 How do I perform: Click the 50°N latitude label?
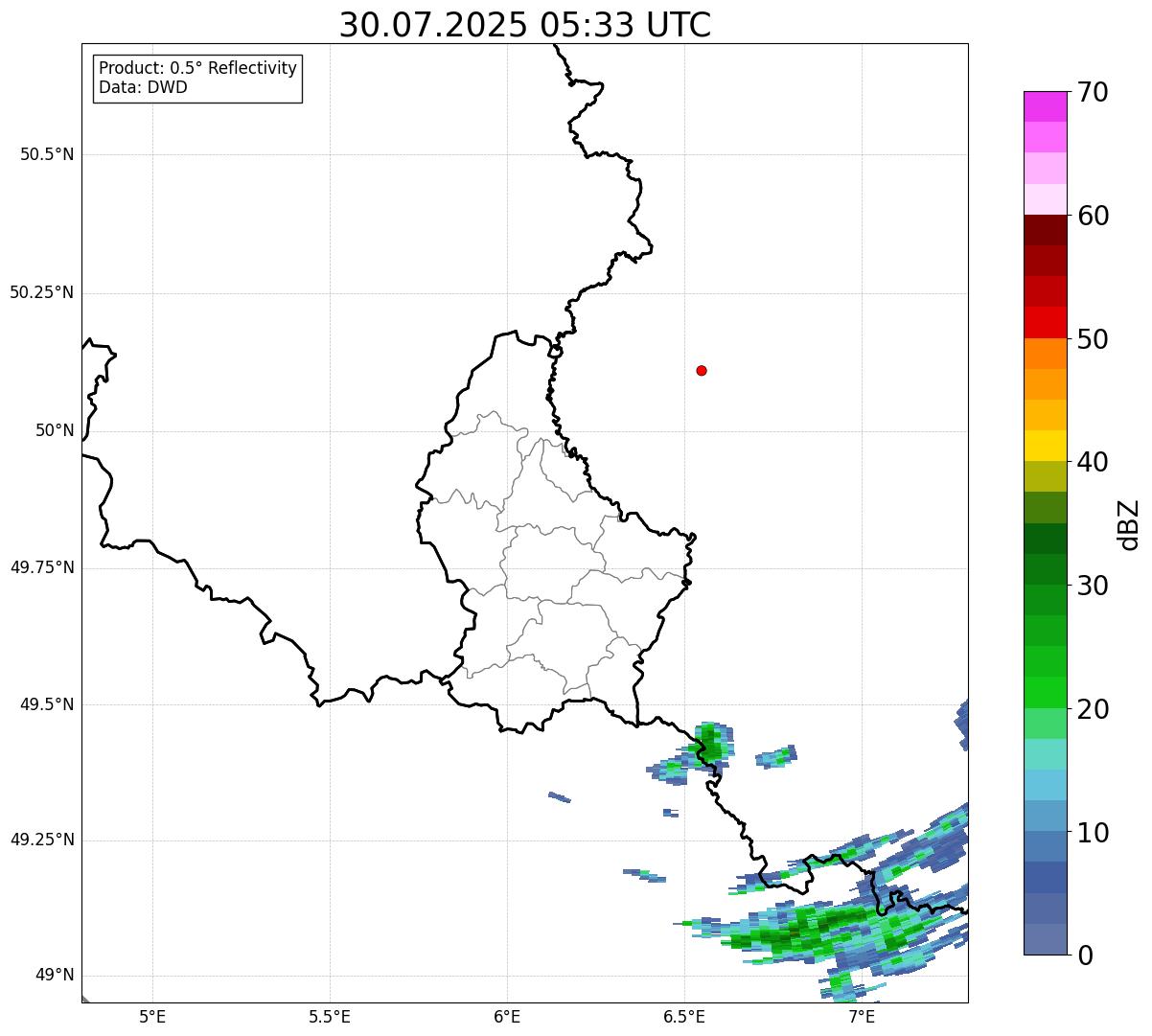coord(55,430)
